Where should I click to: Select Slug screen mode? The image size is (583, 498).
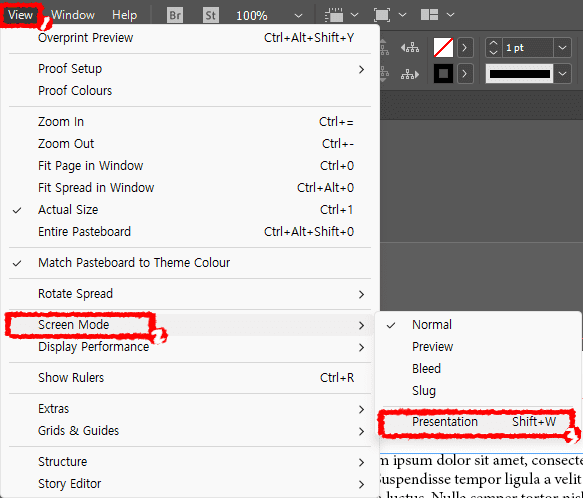coord(478,391)
